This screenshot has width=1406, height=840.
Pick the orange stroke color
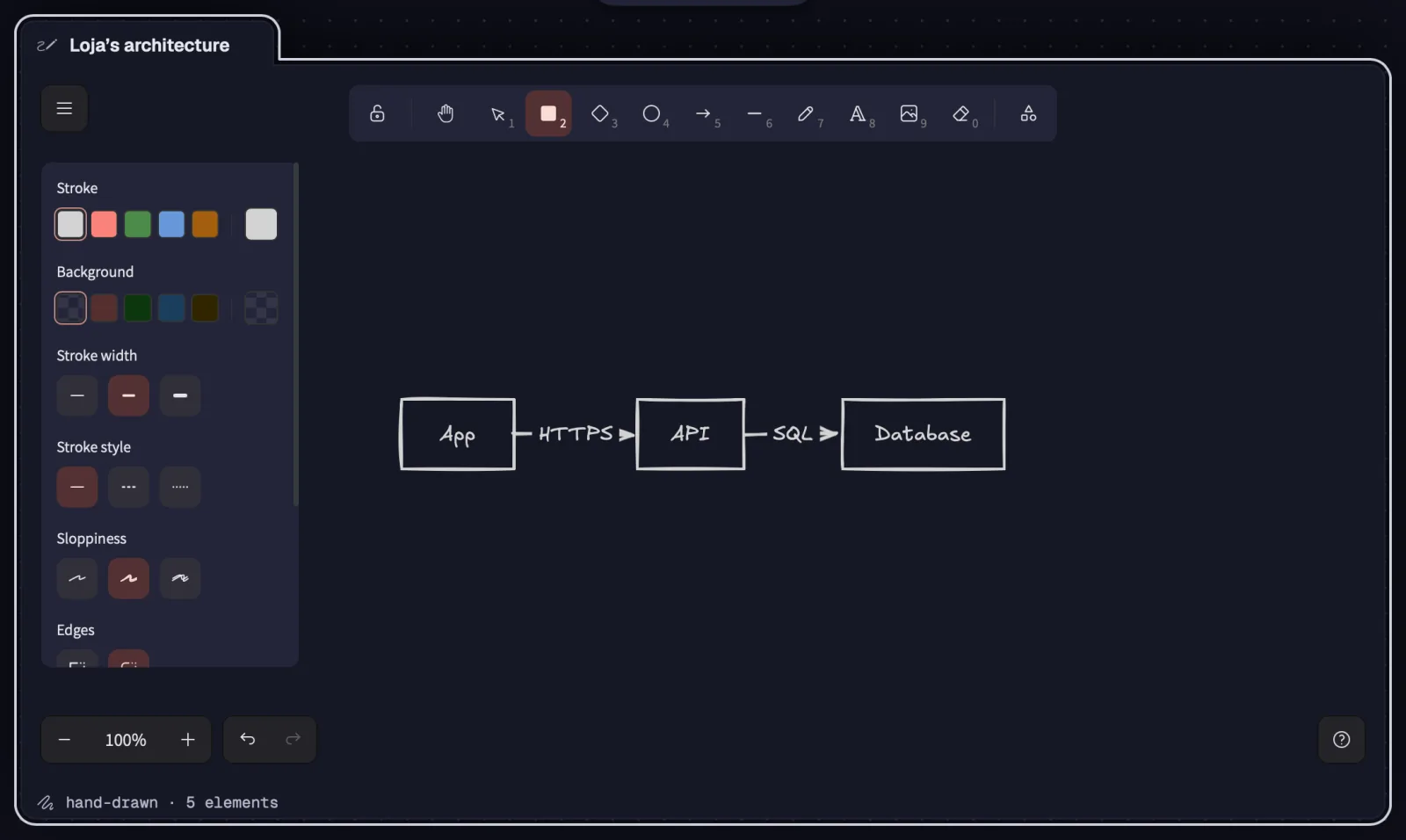[205, 224]
